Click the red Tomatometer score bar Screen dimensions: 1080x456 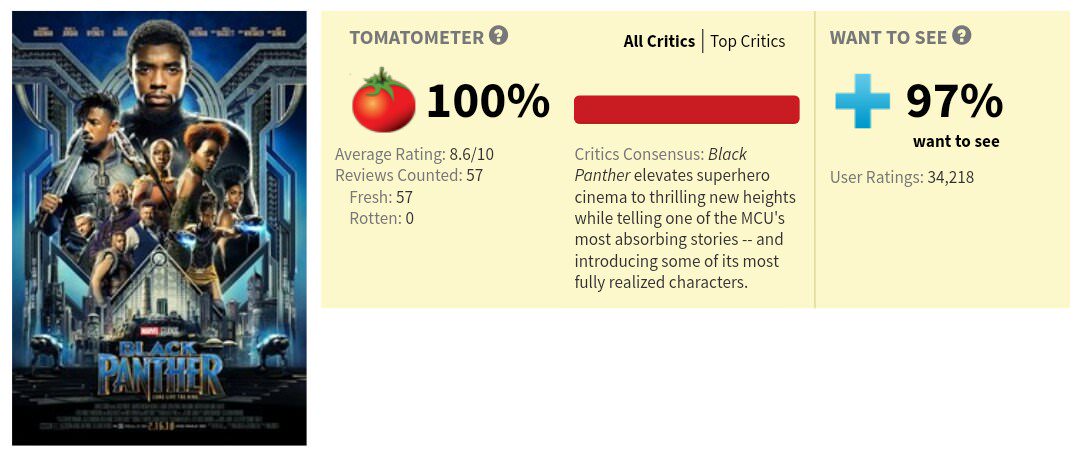click(686, 110)
